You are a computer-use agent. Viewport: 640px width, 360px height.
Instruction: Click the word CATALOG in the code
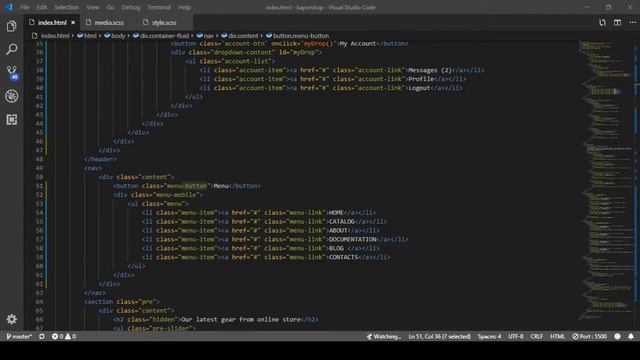click(342, 221)
